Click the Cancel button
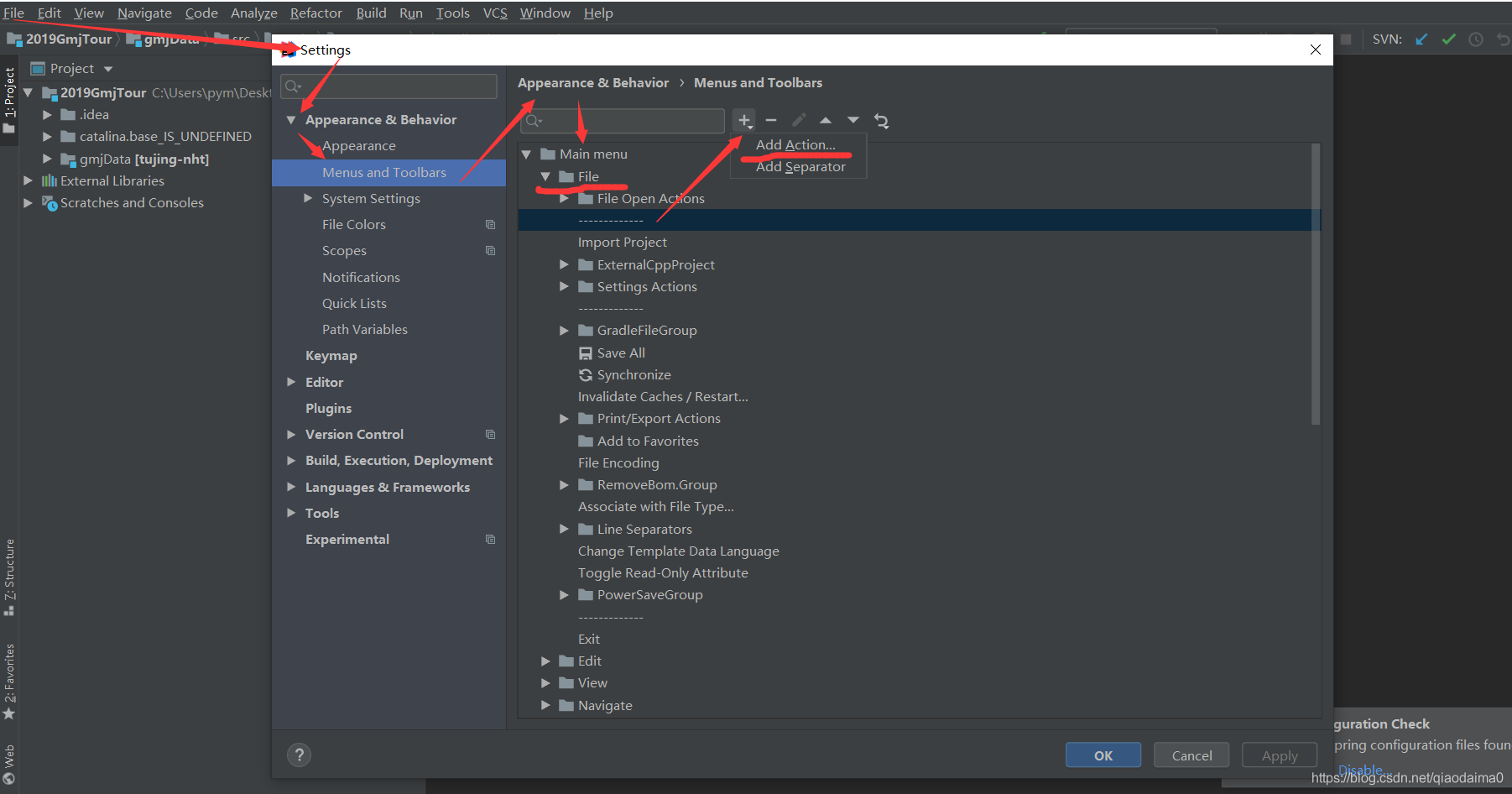The width and height of the screenshot is (1512, 794). [1191, 755]
